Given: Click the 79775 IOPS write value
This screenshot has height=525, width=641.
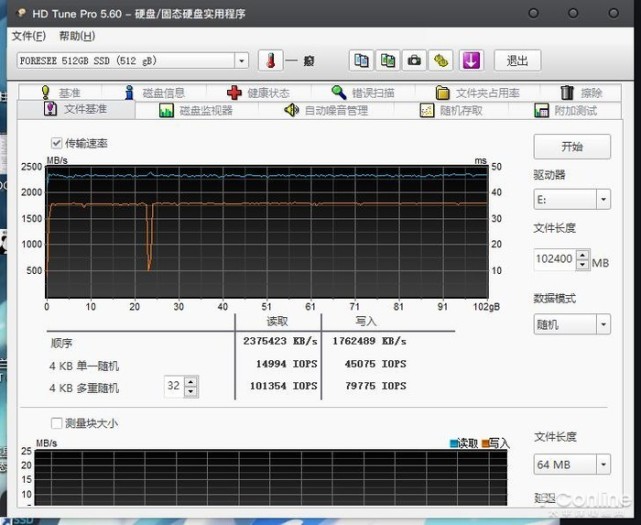Looking at the screenshot, I should [x=375, y=386].
